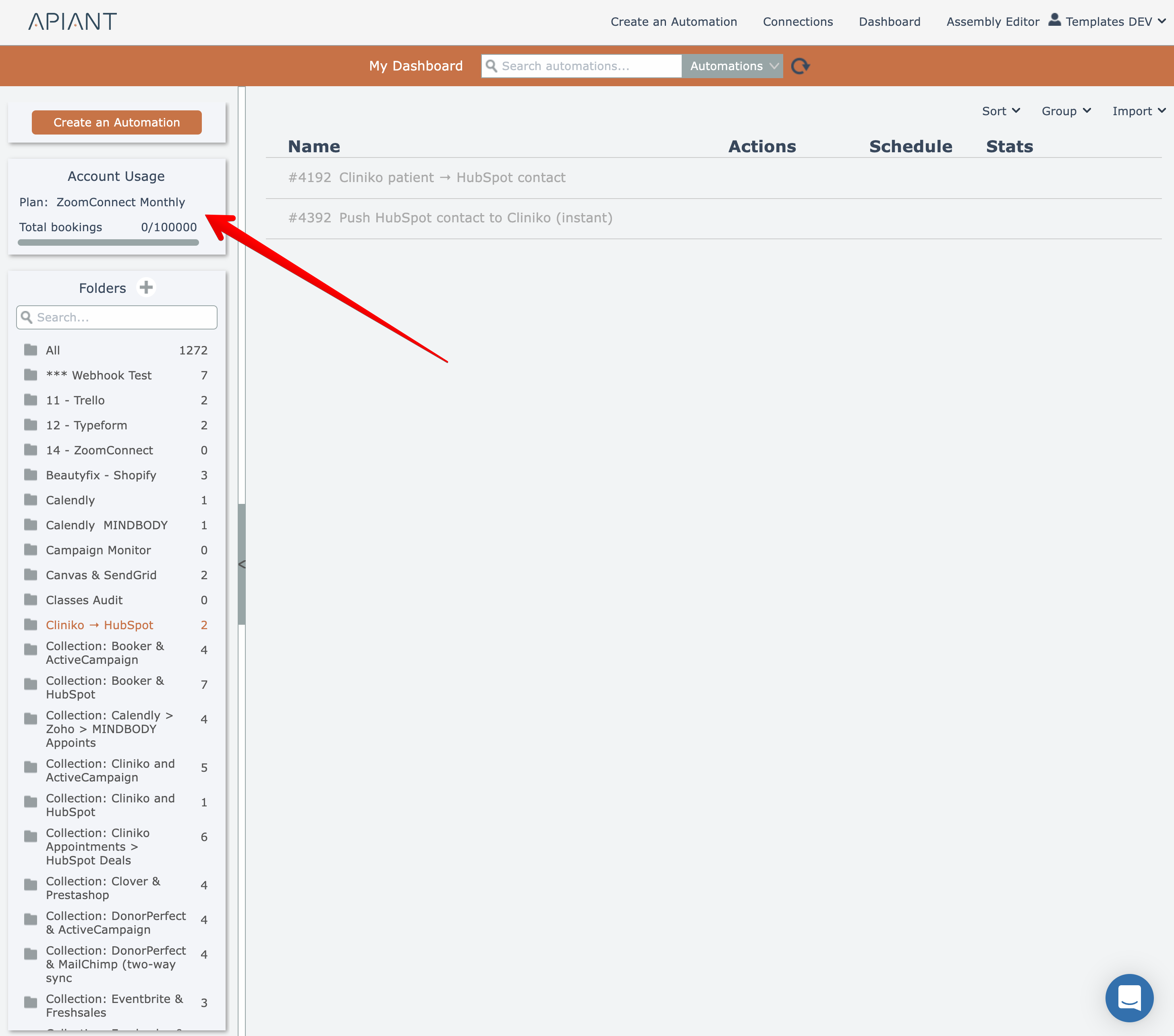1174x1036 pixels.
Task: Open the Sort dropdown
Action: tap(1000, 111)
